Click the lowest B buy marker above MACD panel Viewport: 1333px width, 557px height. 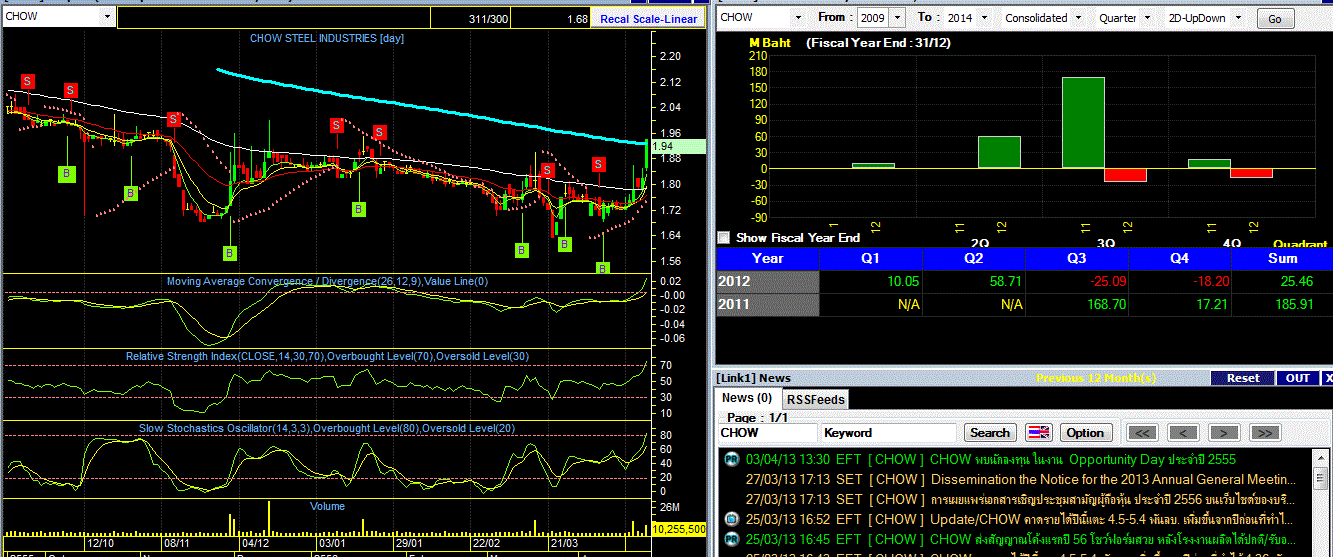point(603,268)
